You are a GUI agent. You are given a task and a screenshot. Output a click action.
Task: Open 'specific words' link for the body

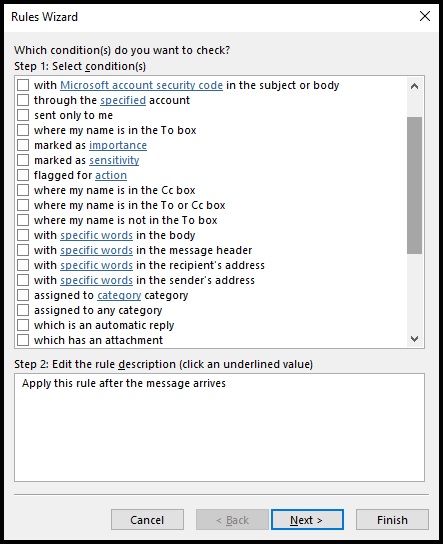pyautogui.click(x=96, y=235)
